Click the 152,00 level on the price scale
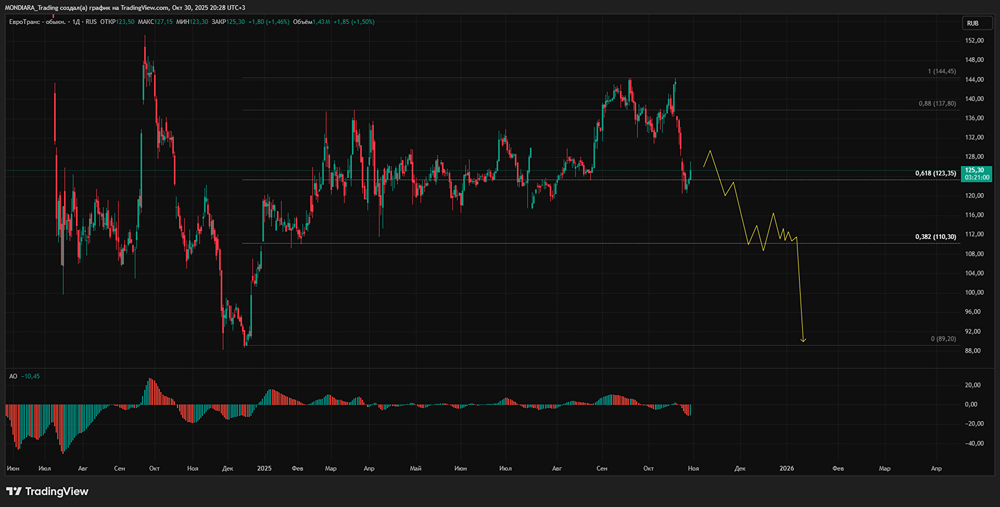The height and width of the screenshot is (507, 1000). [x=973, y=41]
